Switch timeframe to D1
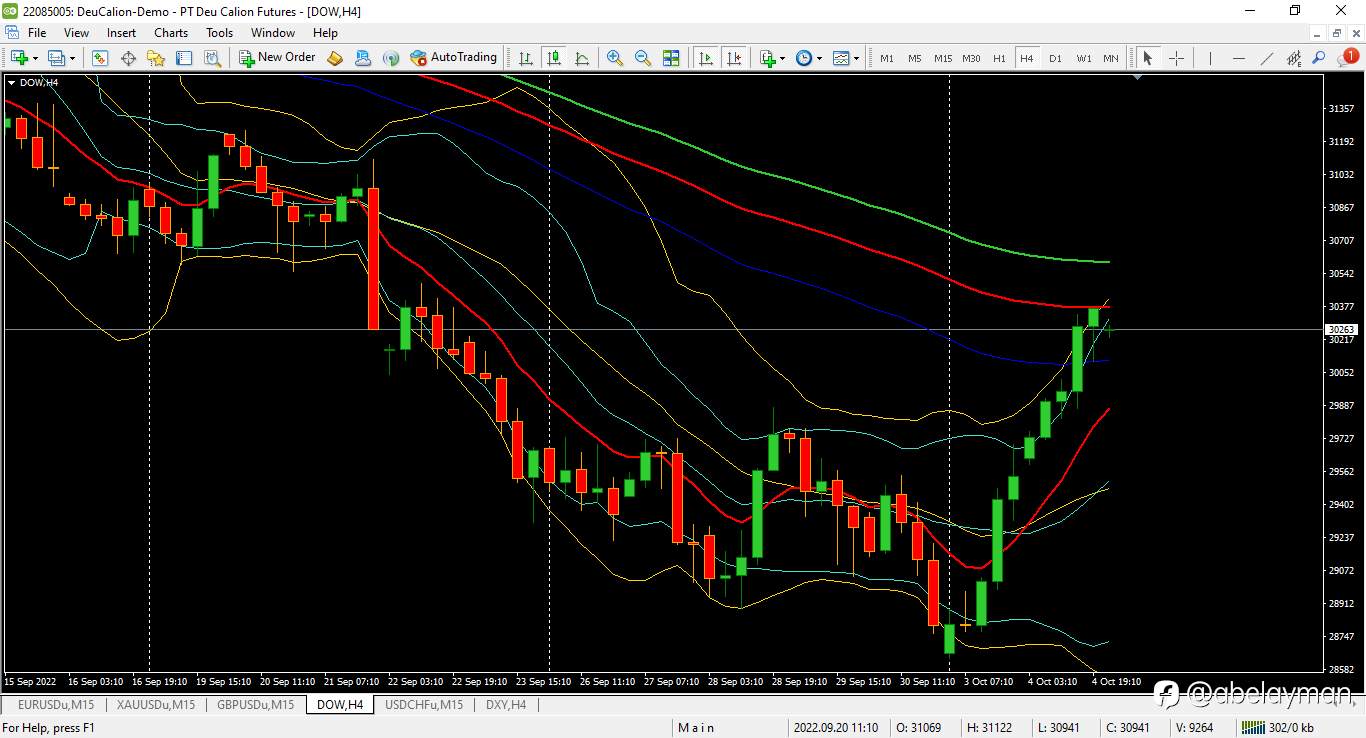The width and height of the screenshot is (1366, 738). [x=1055, y=58]
